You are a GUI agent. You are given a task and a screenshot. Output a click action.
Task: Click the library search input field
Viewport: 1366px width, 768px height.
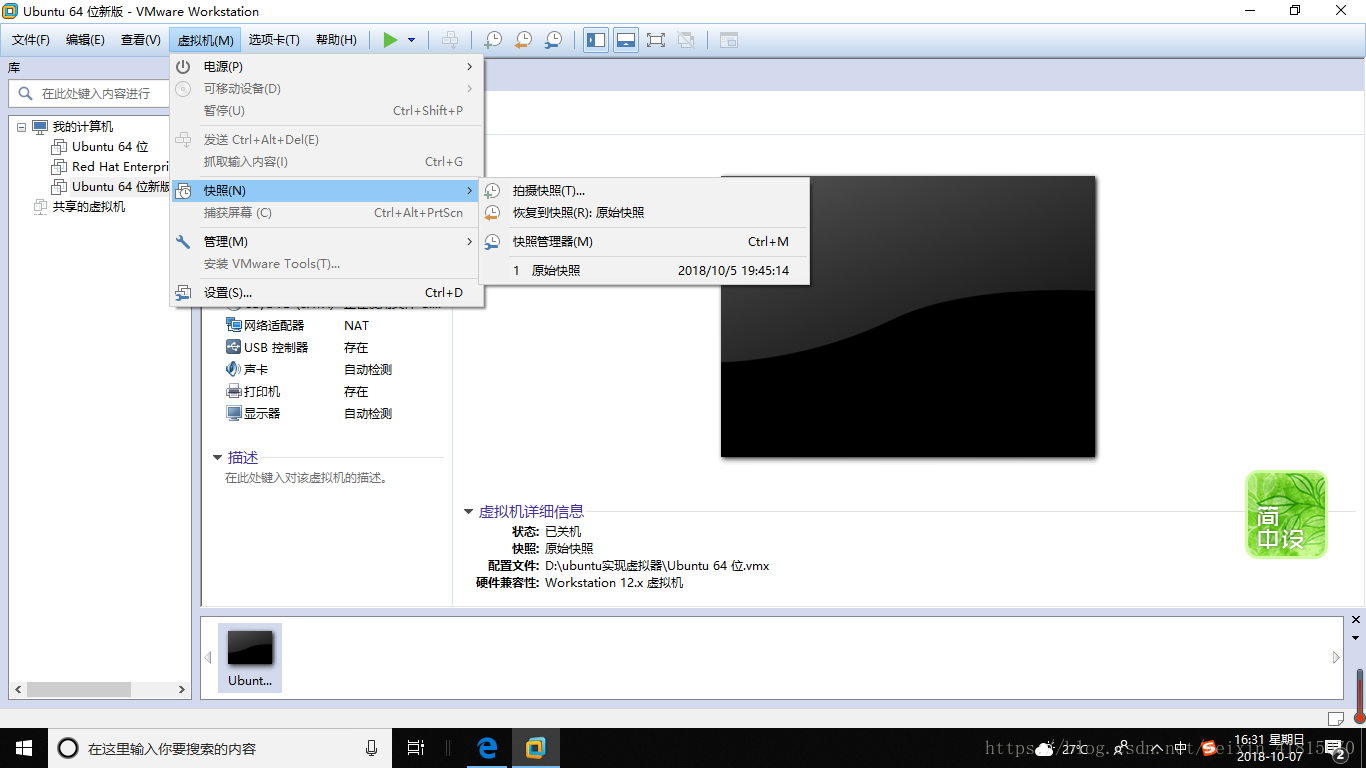click(x=98, y=93)
